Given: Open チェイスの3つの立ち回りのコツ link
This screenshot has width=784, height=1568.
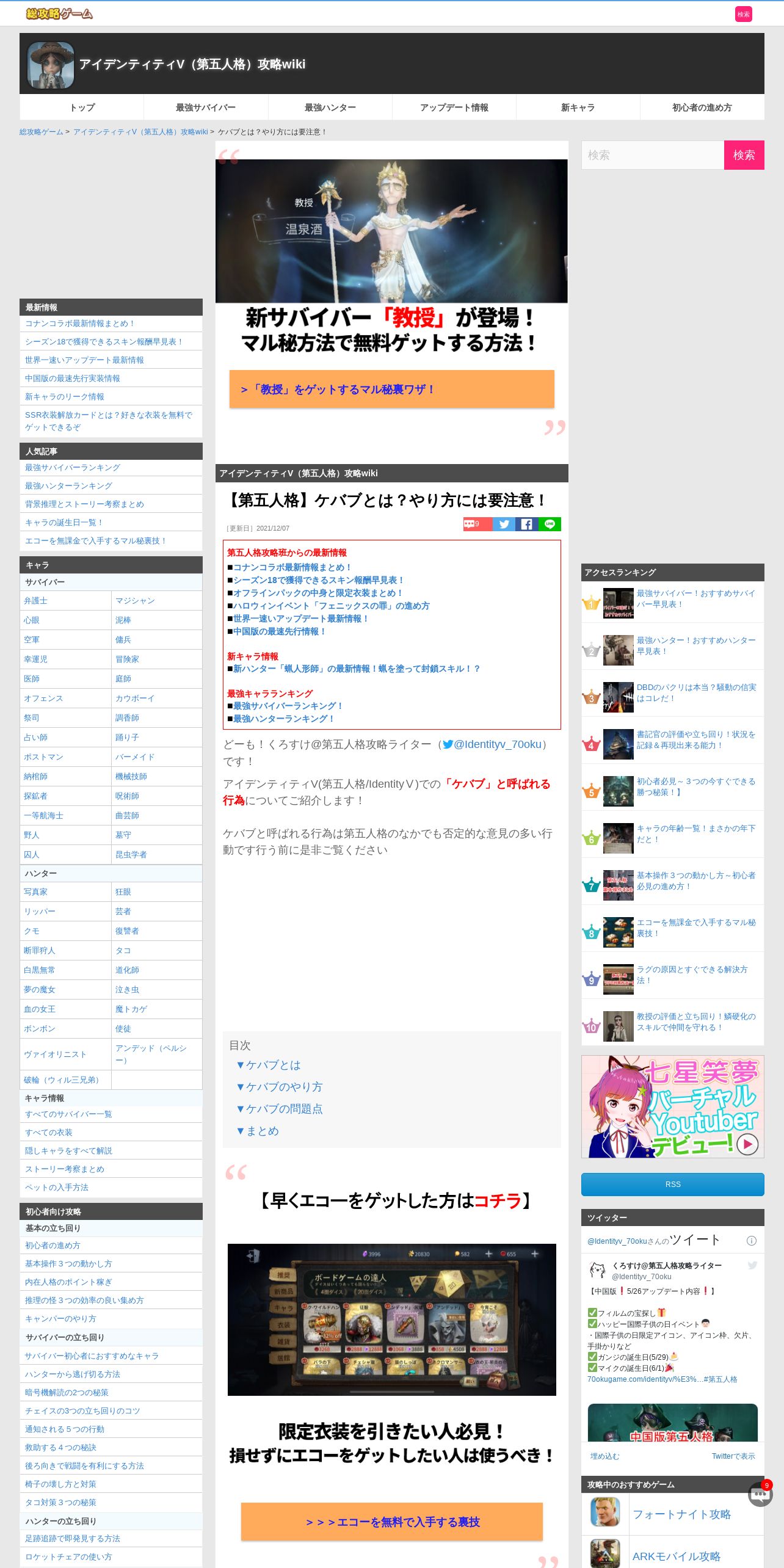Looking at the screenshot, I should (82, 1411).
